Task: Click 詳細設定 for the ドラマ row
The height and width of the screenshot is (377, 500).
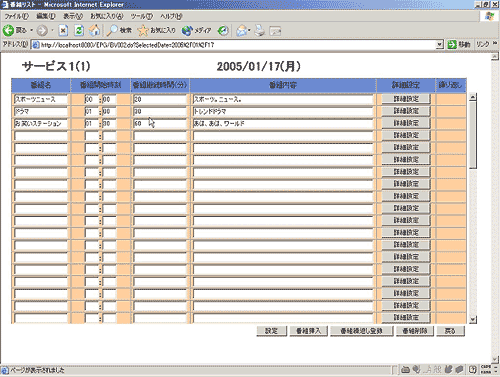Action: (x=406, y=111)
